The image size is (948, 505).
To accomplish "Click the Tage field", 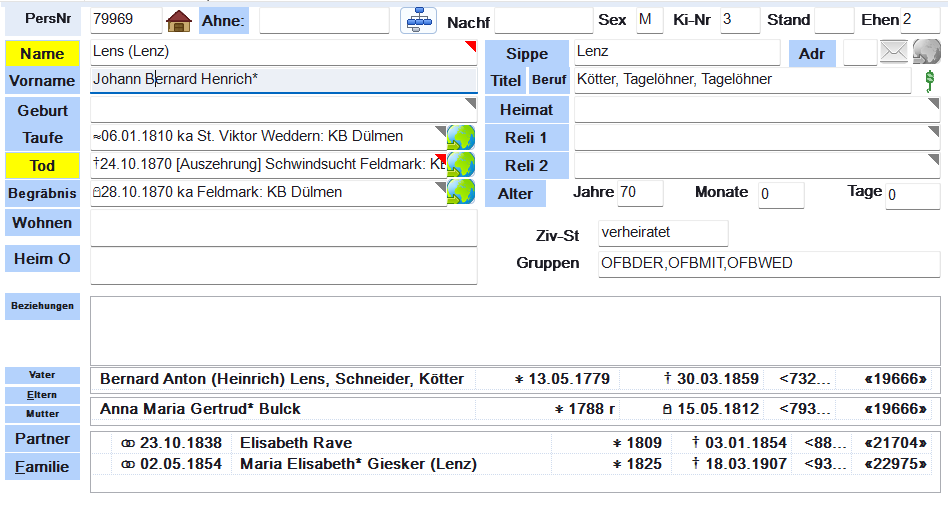I will pyautogui.click(x=913, y=196).
